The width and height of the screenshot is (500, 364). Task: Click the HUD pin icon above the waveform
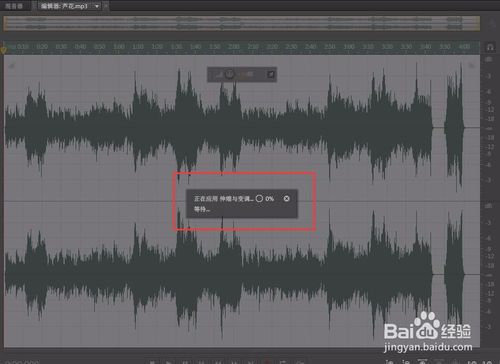click(x=271, y=74)
